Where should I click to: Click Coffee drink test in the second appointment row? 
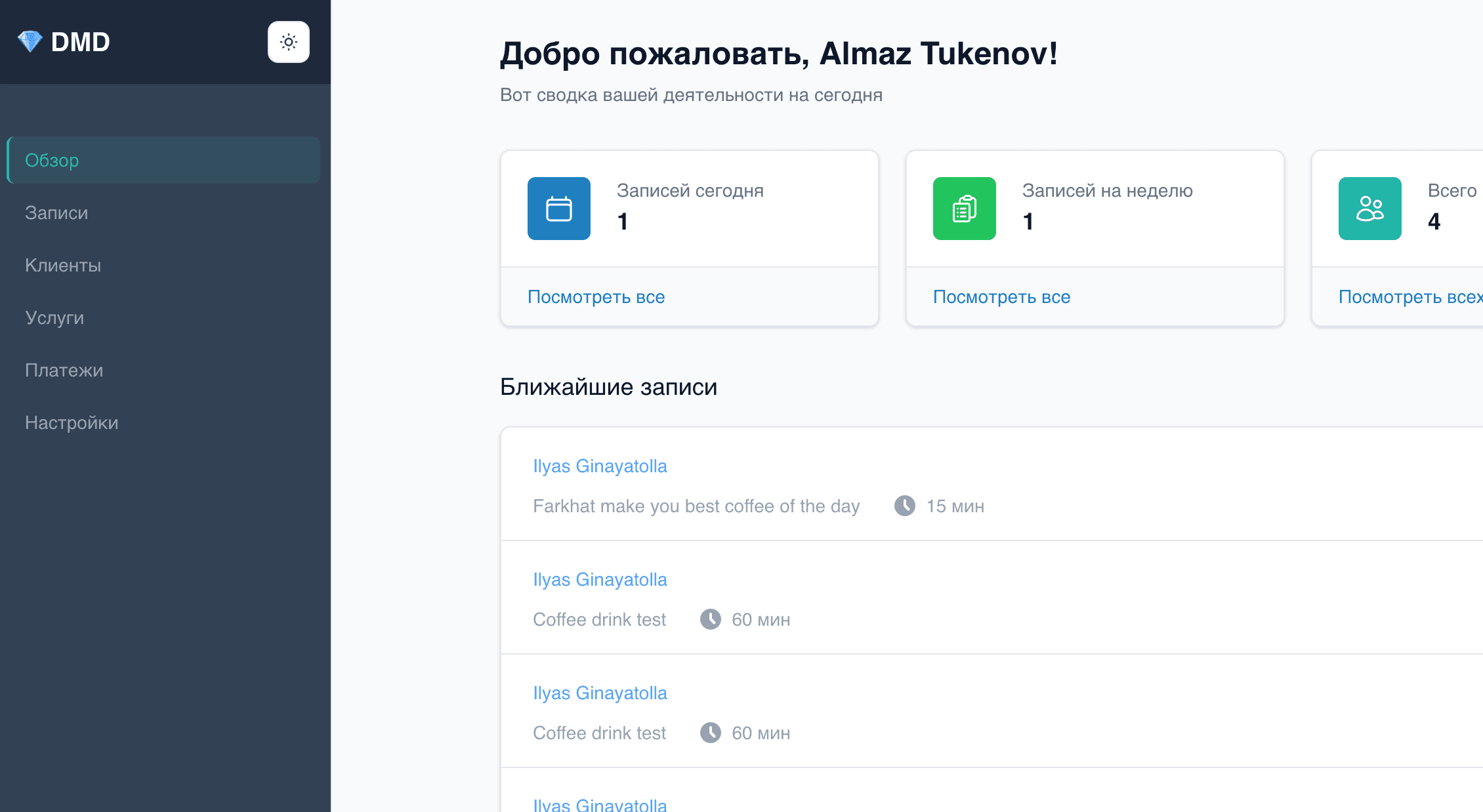pyautogui.click(x=599, y=619)
